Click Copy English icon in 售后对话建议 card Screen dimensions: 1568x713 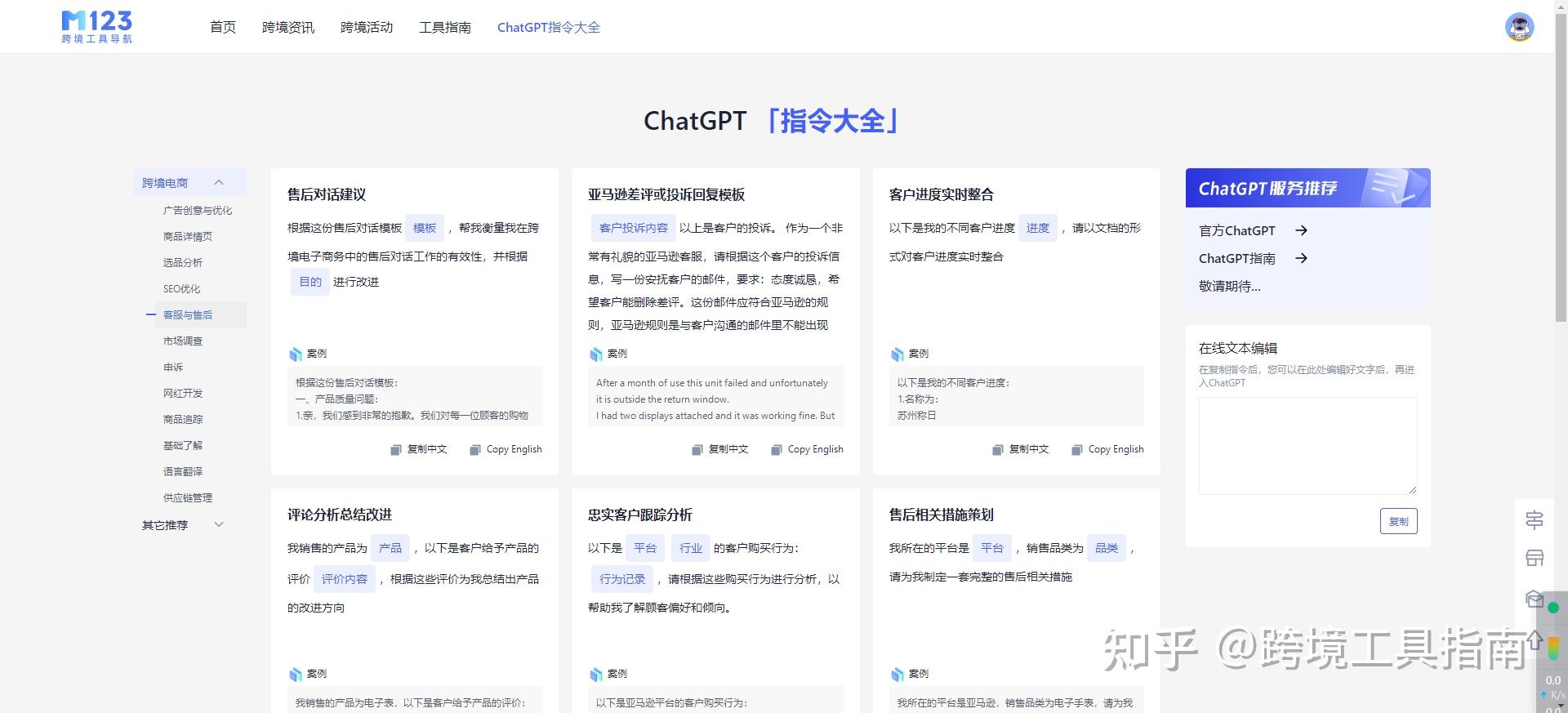pos(475,449)
